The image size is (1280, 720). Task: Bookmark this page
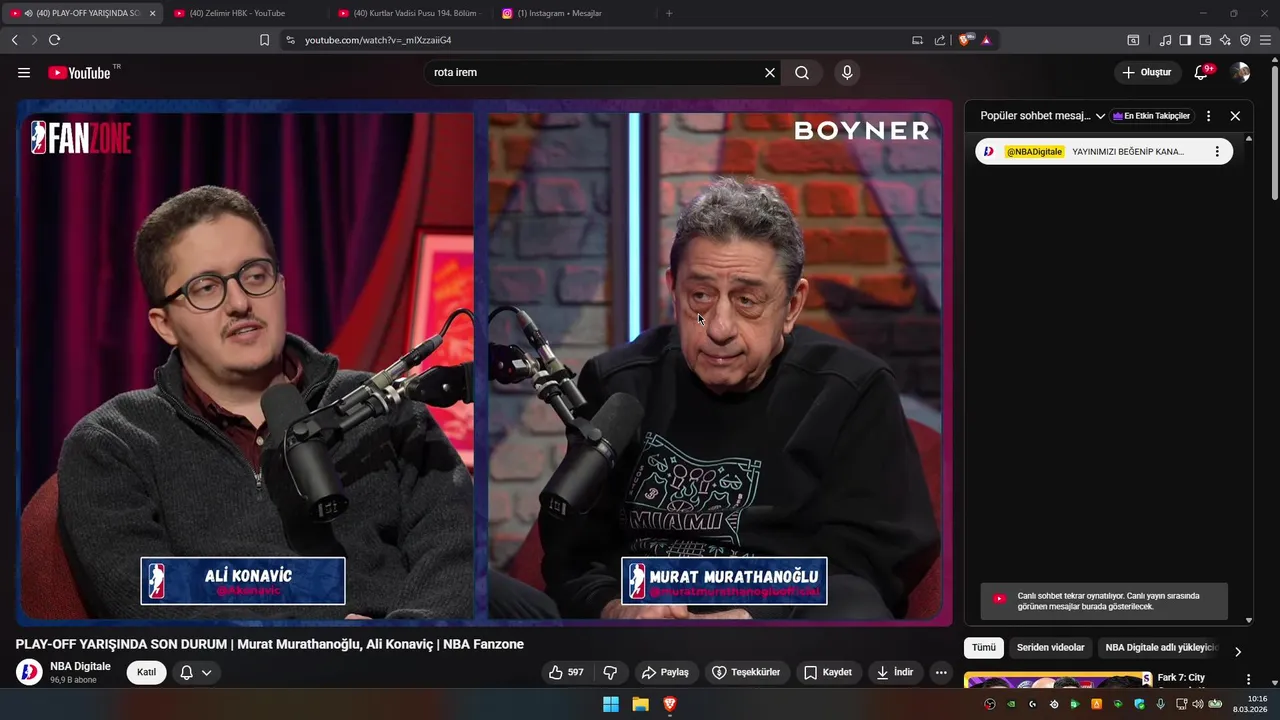click(x=264, y=40)
